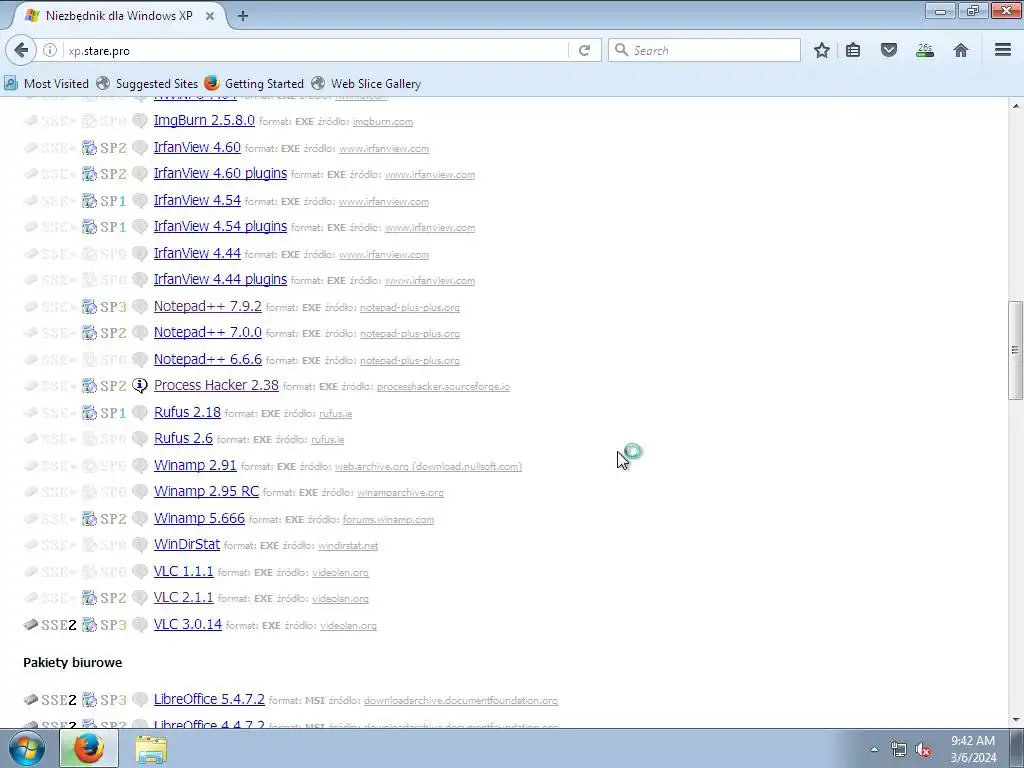This screenshot has width=1024, height=768.
Task: Visit downloadarchive.documentfoundation.org source link
Action: [460, 701]
